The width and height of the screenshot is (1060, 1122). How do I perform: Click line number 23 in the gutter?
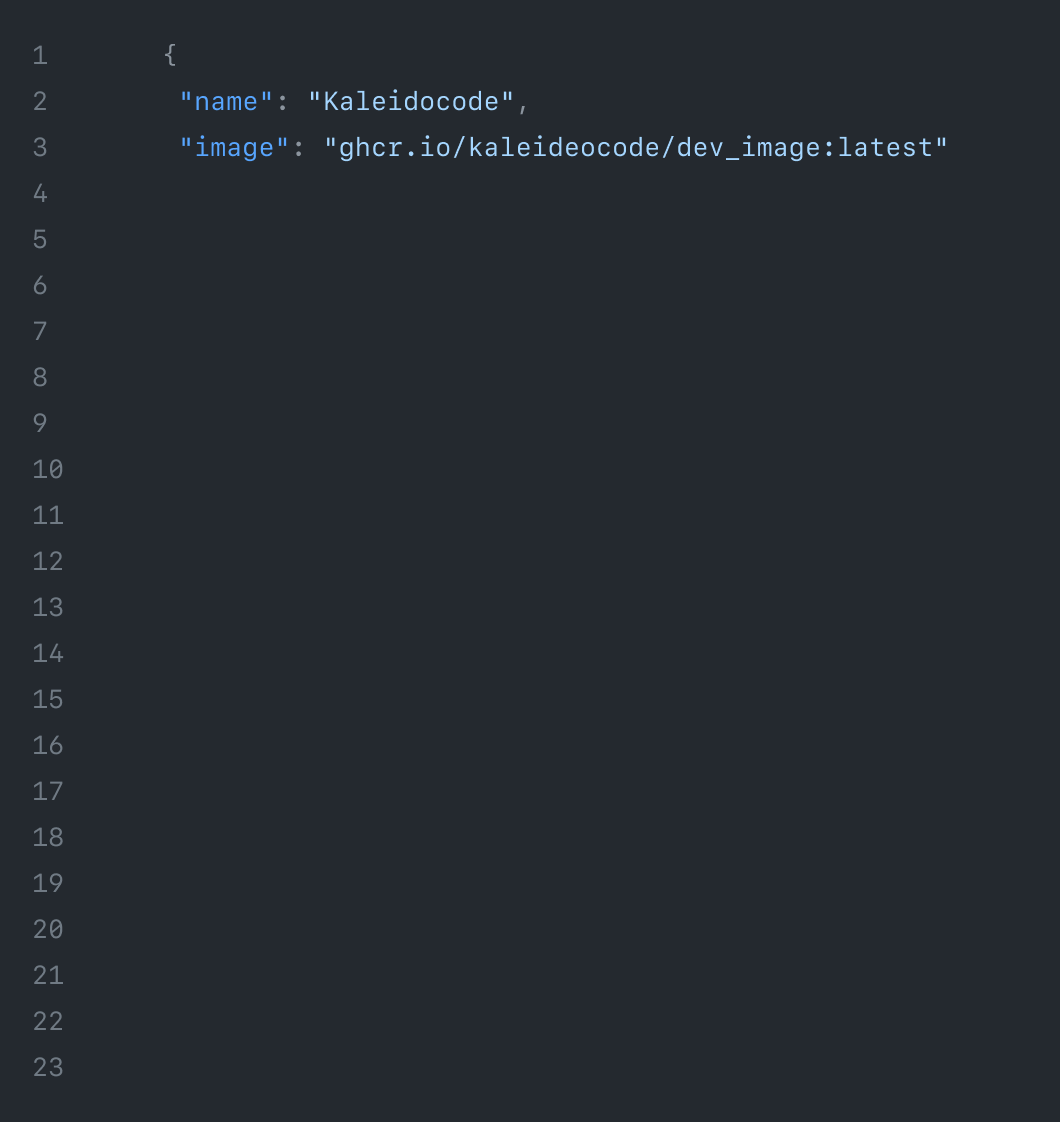48,1067
